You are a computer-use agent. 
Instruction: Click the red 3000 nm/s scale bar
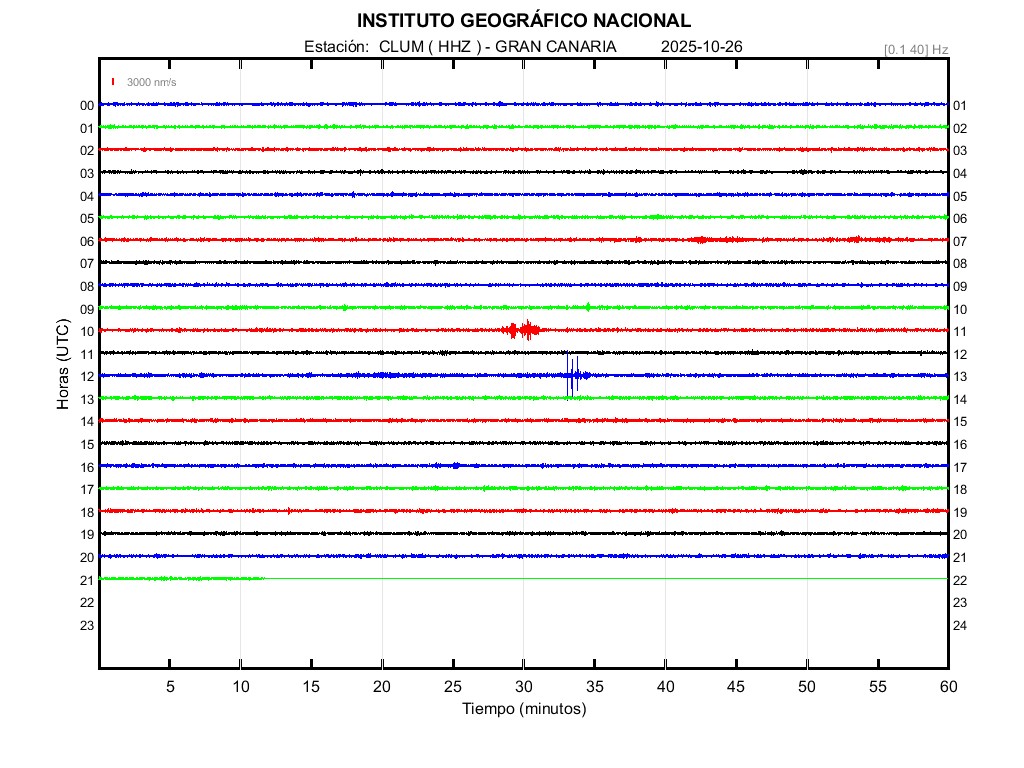pyautogui.click(x=114, y=82)
